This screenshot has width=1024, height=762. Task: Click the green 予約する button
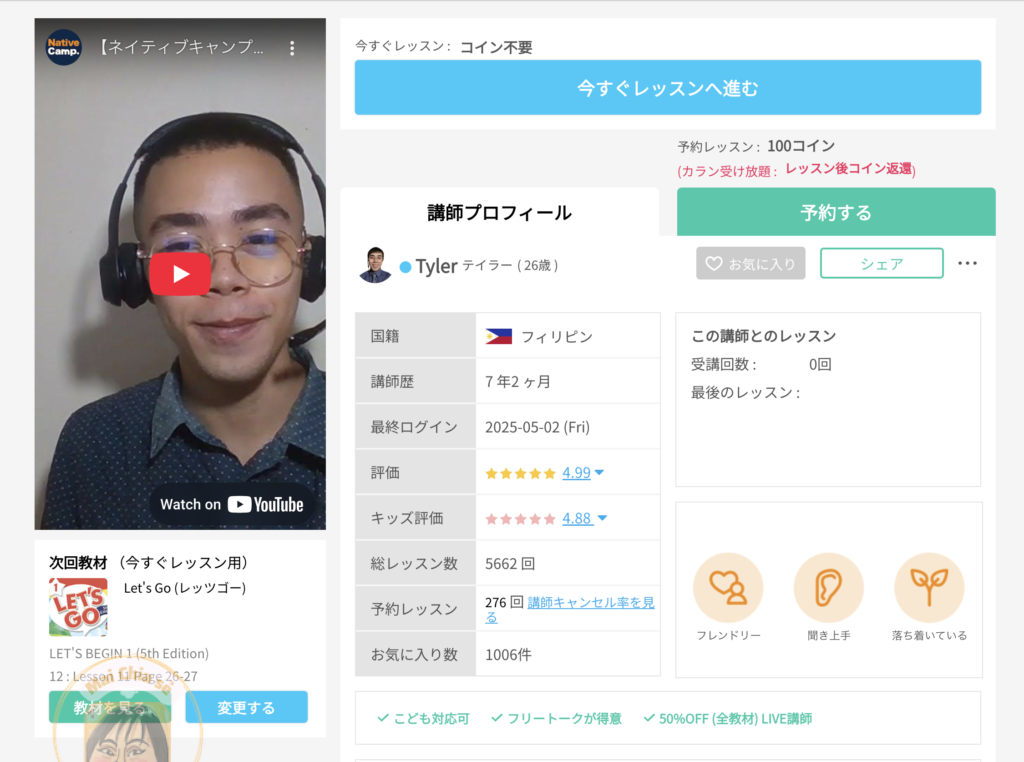click(x=836, y=212)
